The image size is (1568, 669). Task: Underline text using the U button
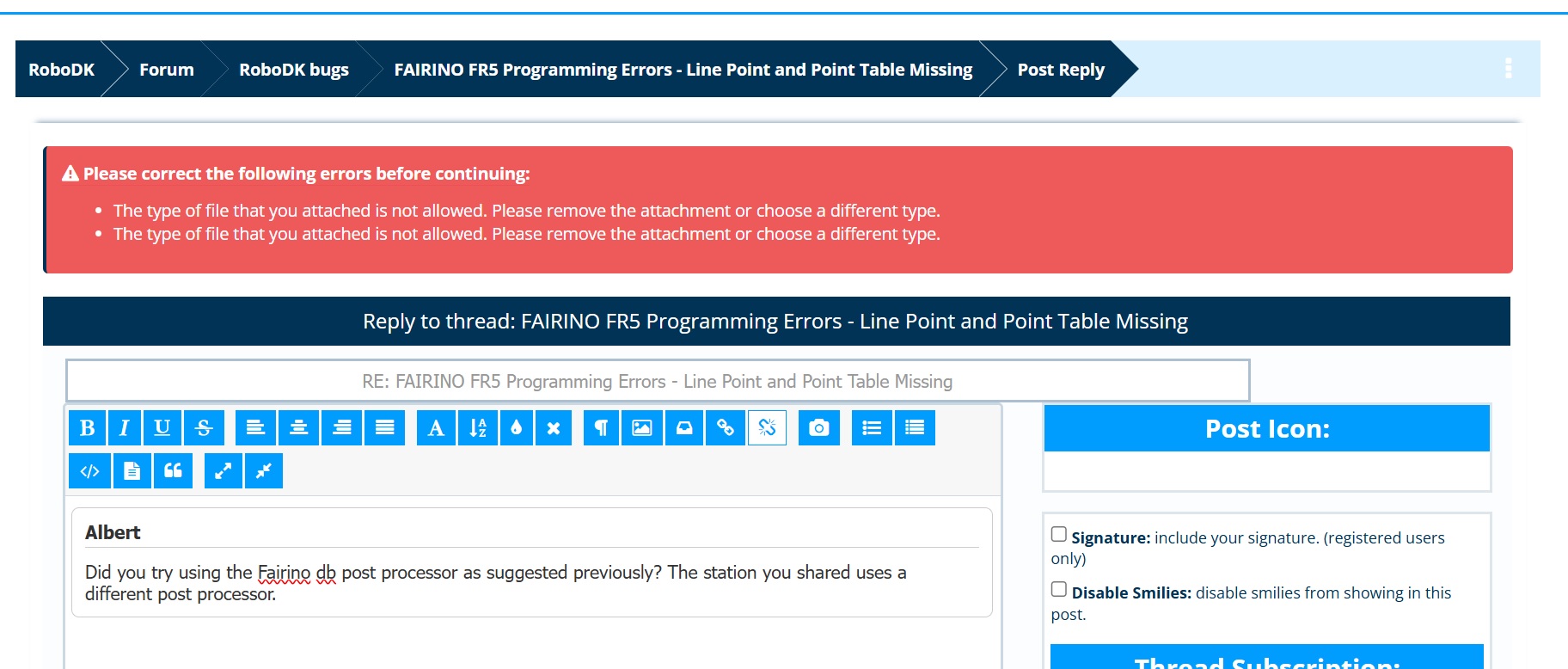[162, 427]
